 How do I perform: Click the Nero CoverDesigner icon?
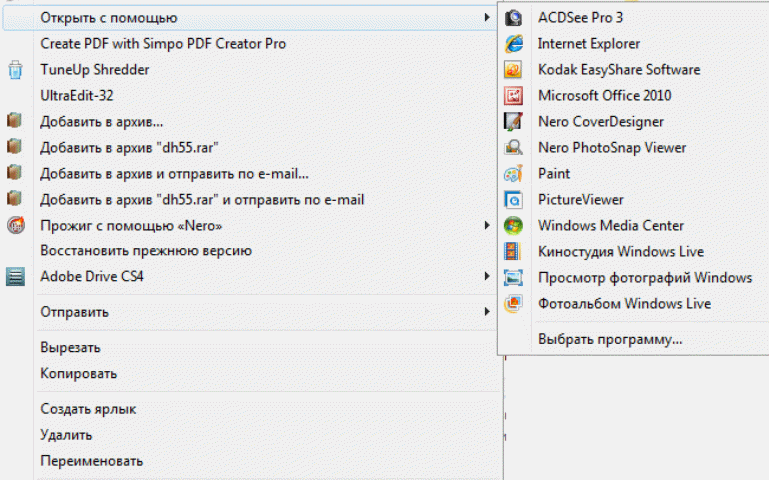point(513,122)
